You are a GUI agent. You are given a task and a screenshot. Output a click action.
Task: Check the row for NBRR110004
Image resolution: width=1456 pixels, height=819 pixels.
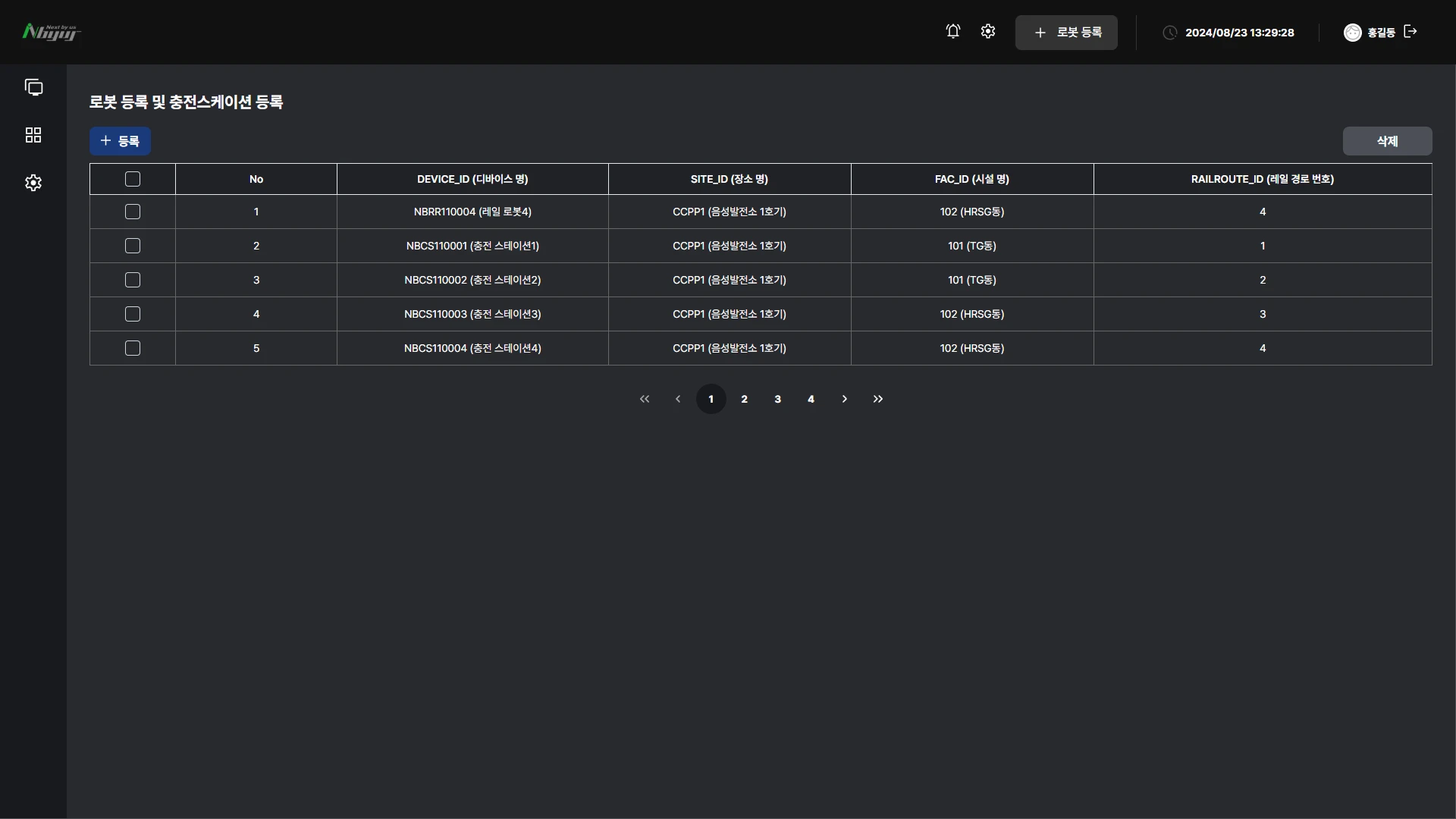tap(133, 212)
